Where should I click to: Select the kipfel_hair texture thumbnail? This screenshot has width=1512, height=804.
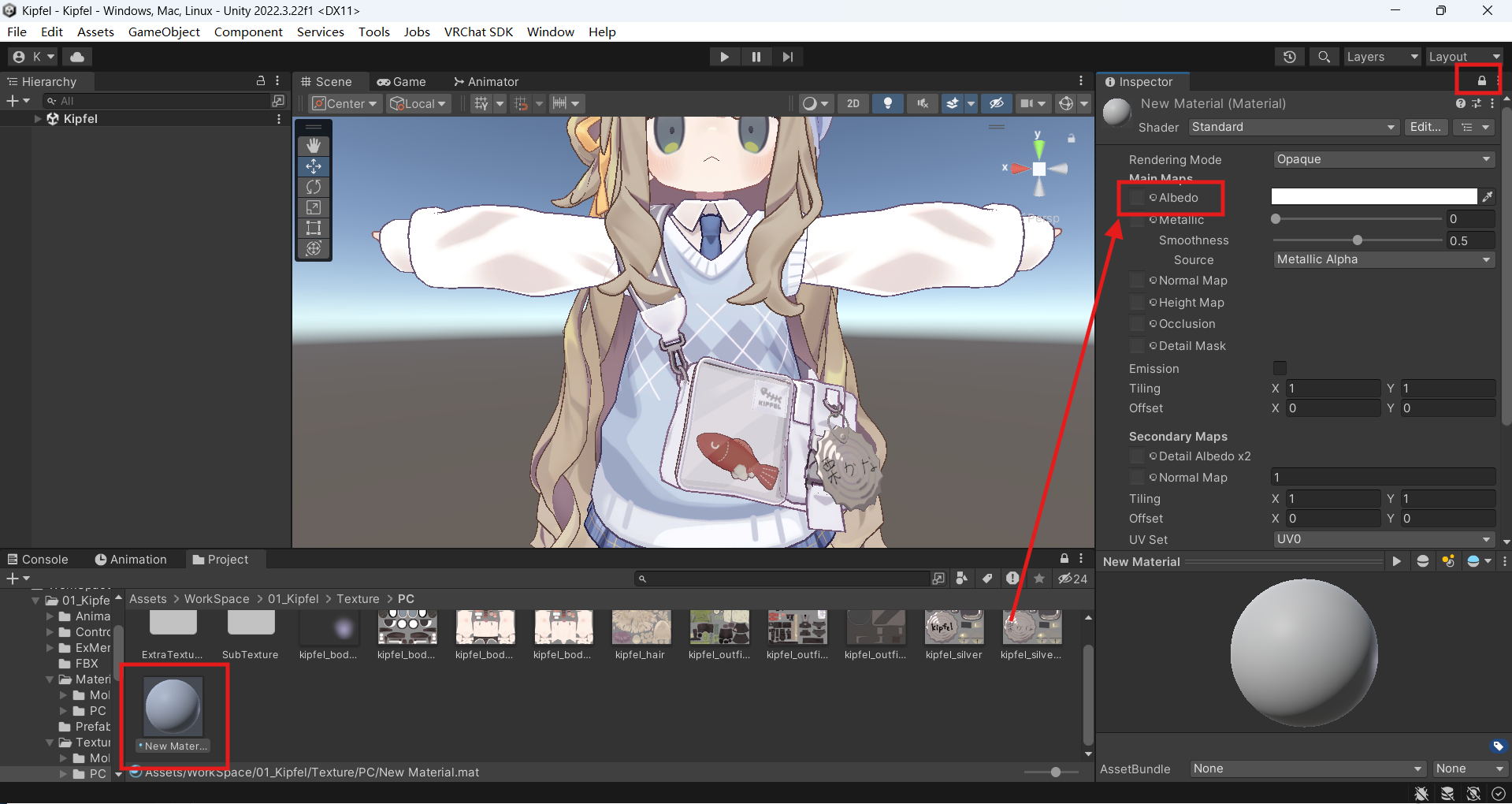click(x=641, y=628)
